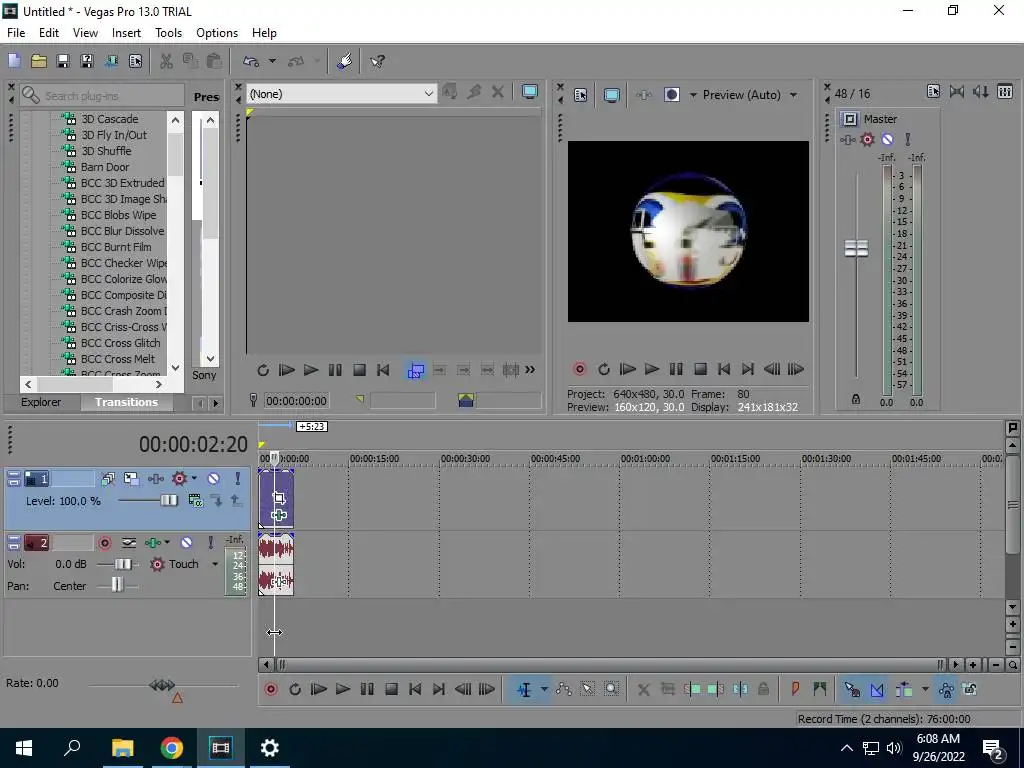Toggle Enable Snapping in timeline toolbar
1024x768 pixels.
pyautogui.click(x=852, y=690)
